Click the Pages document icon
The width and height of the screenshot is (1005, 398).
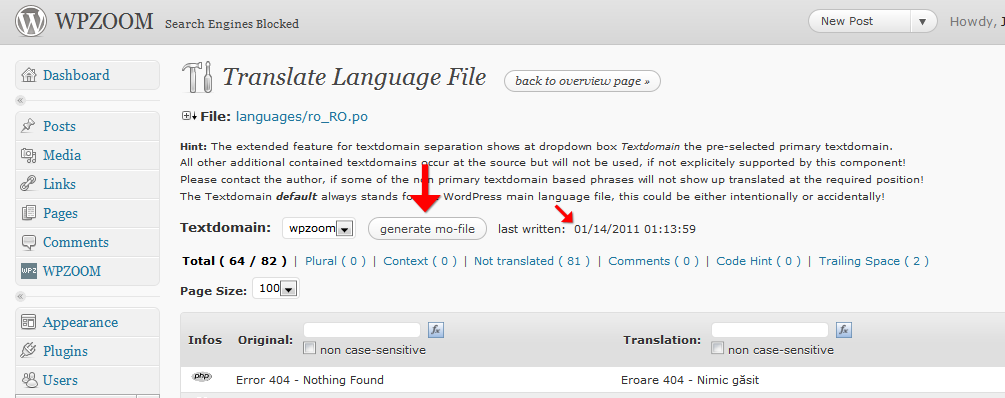pyautogui.click(x=28, y=213)
